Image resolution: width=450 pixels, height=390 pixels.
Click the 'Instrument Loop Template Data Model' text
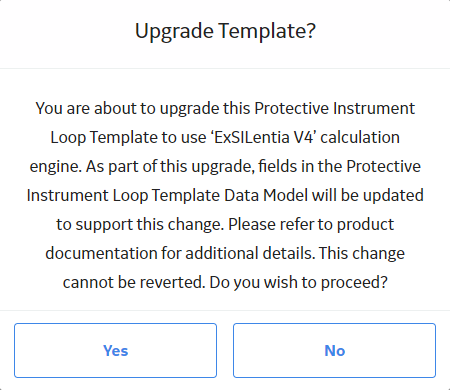(x=167, y=195)
